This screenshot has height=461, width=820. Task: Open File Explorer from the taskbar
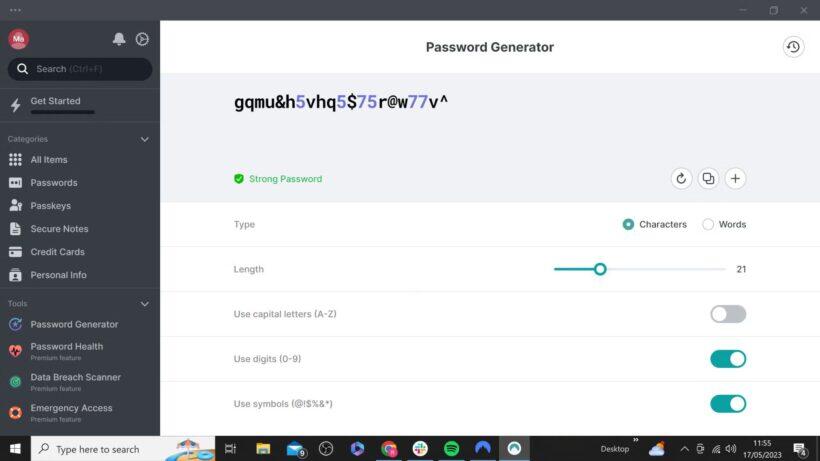pos(263,448)
